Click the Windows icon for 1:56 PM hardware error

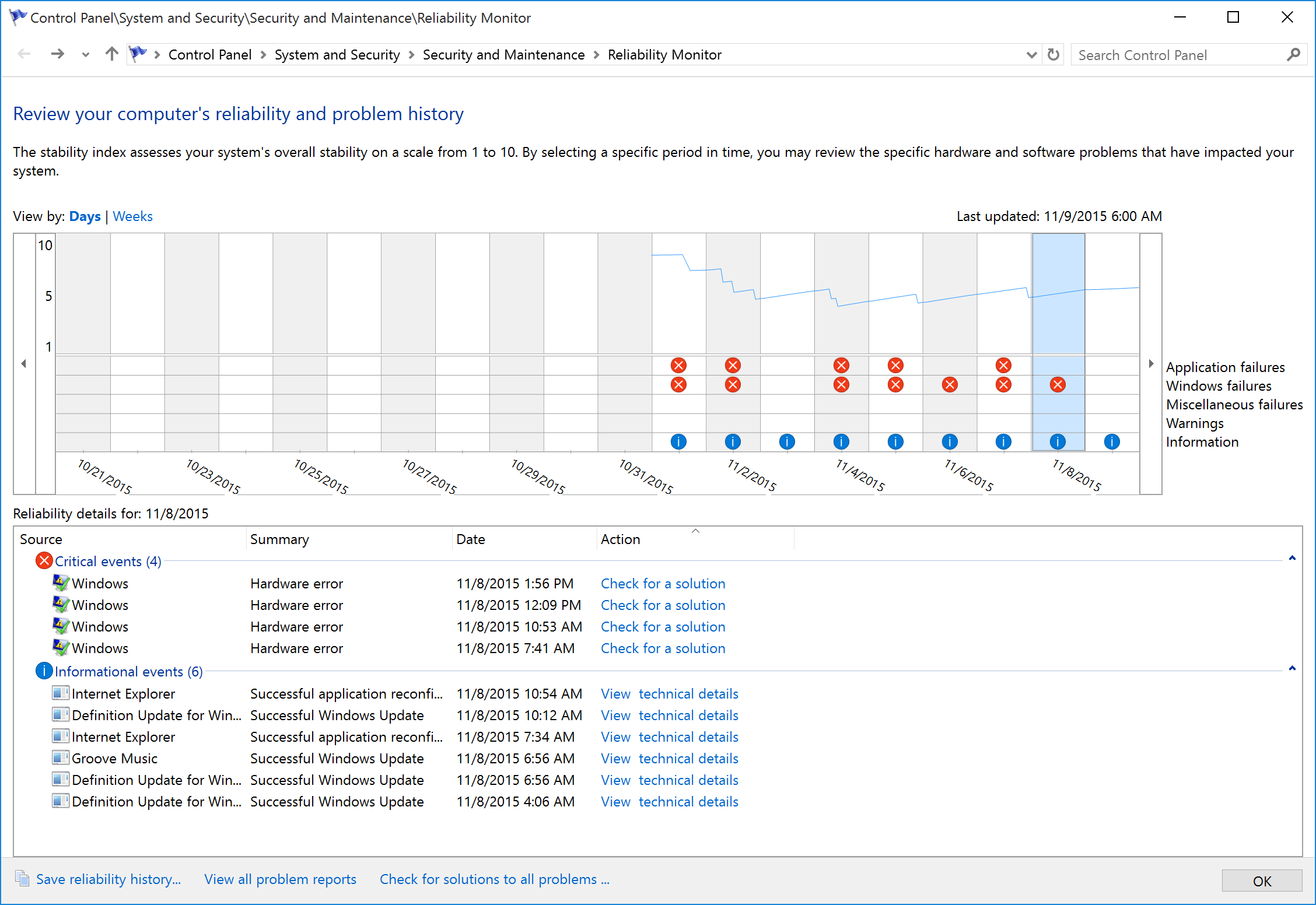coord(60,582)
